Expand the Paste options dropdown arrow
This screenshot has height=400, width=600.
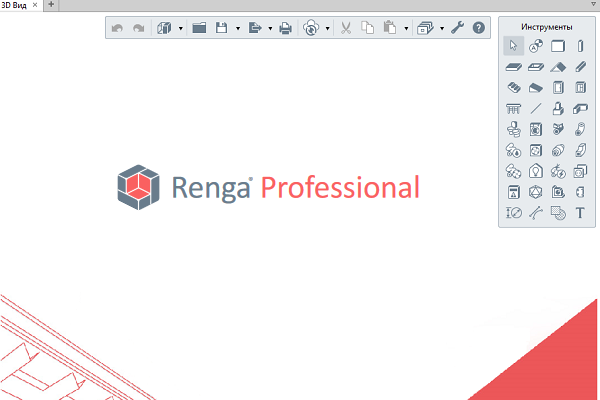point(406,28)
